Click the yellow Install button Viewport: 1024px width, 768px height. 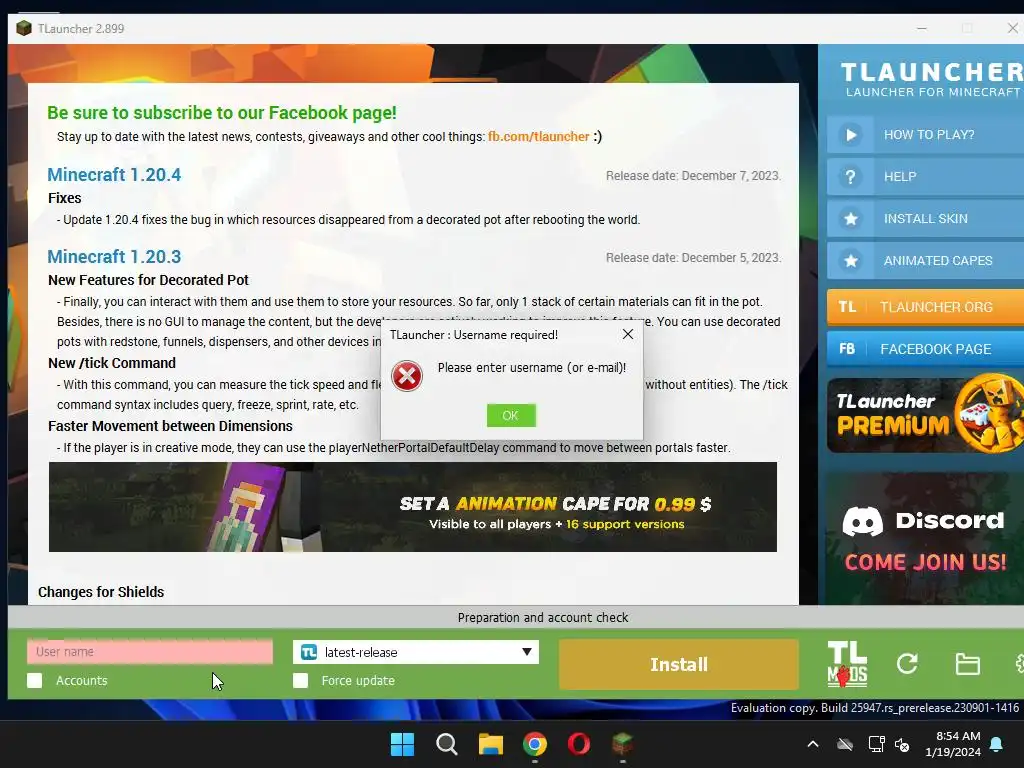tap(678, 664)
